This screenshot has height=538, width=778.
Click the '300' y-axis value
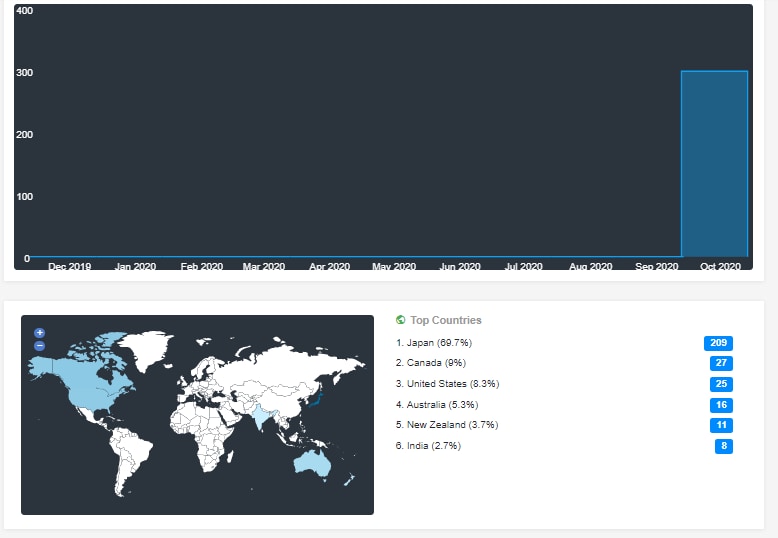tap(24, 72)
